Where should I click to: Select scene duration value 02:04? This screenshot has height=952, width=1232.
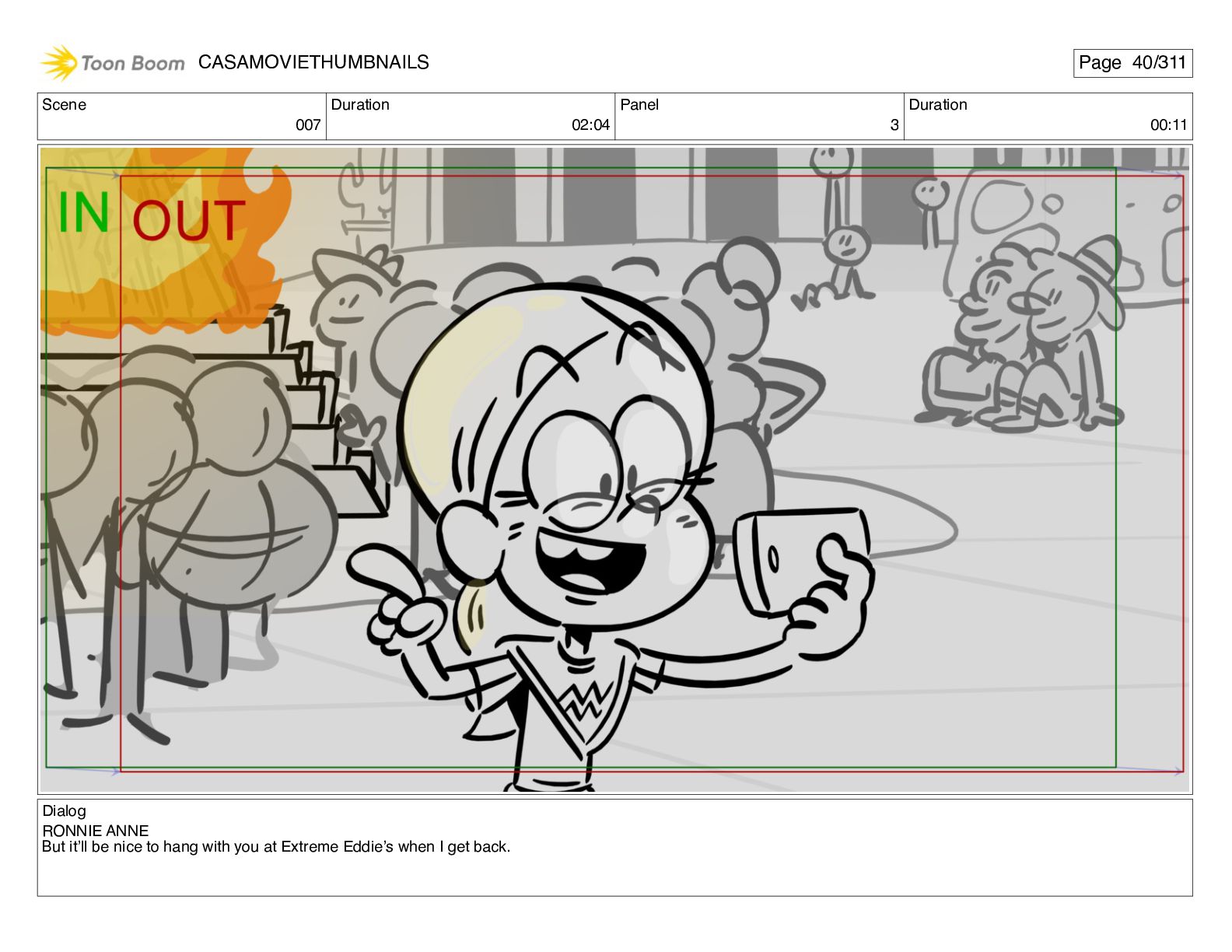[590, 125]
